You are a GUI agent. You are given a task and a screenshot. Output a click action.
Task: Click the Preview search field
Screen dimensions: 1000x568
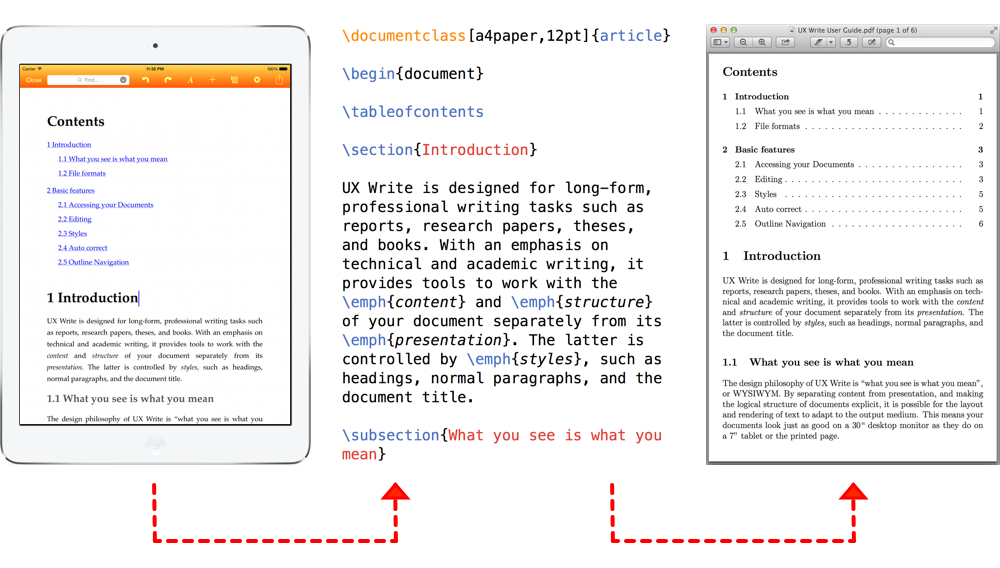[x=940, y=42]
